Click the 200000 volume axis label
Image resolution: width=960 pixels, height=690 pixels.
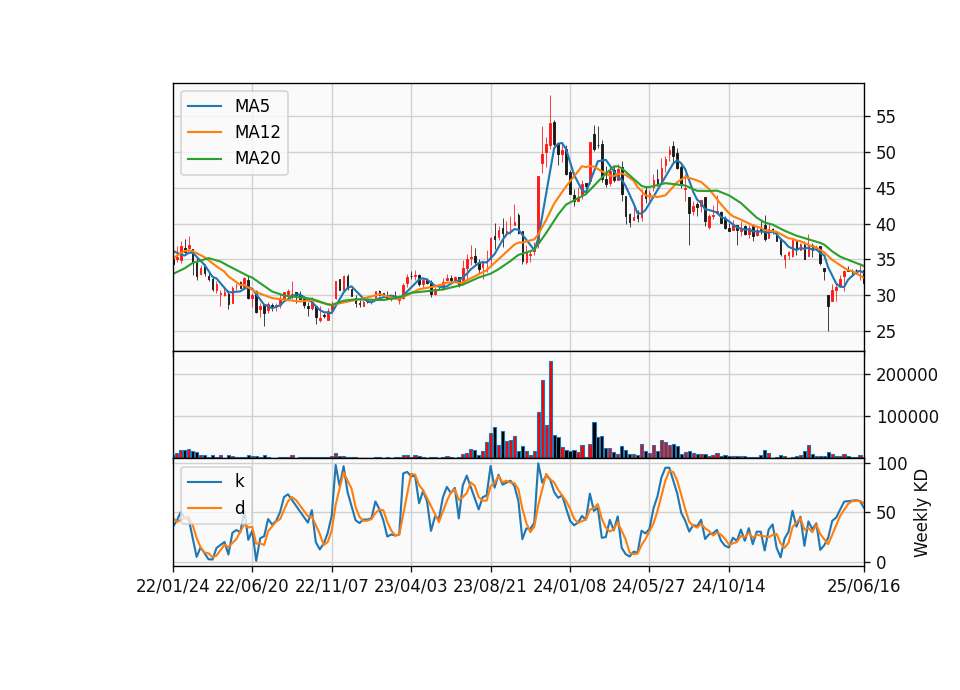coord(907,375)
